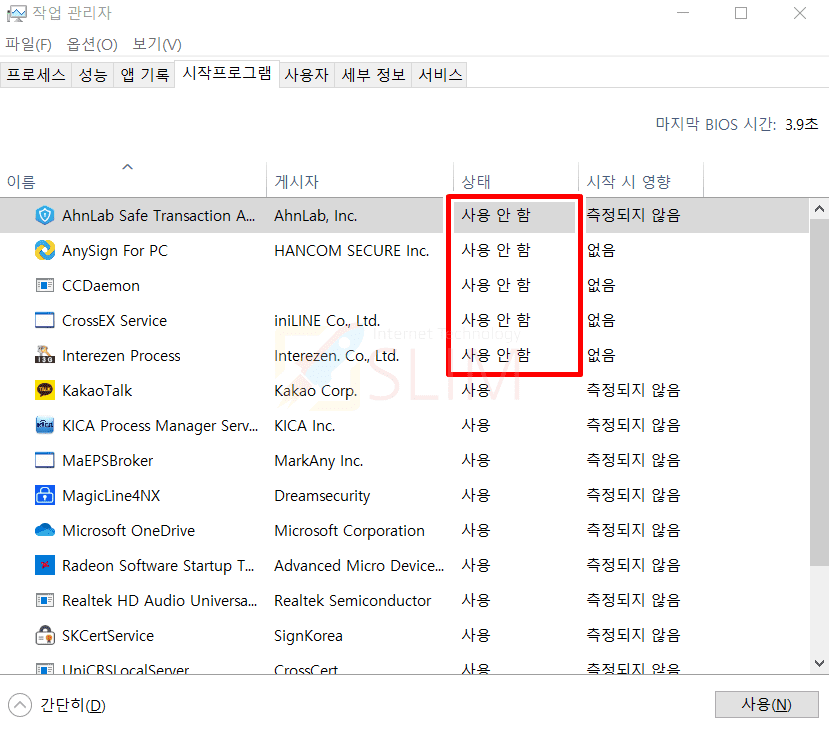Select the KakaoTalk entry

point(97,390)
